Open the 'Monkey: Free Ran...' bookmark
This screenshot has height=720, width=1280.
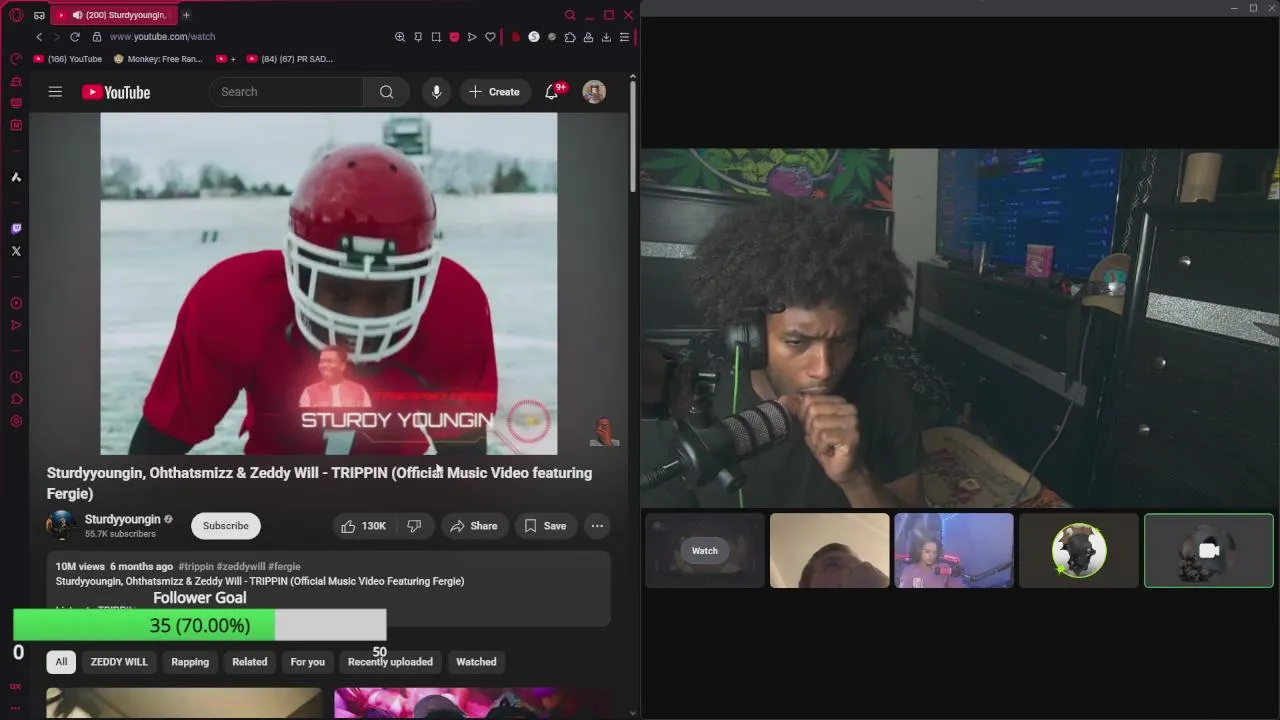coord(158,59)
